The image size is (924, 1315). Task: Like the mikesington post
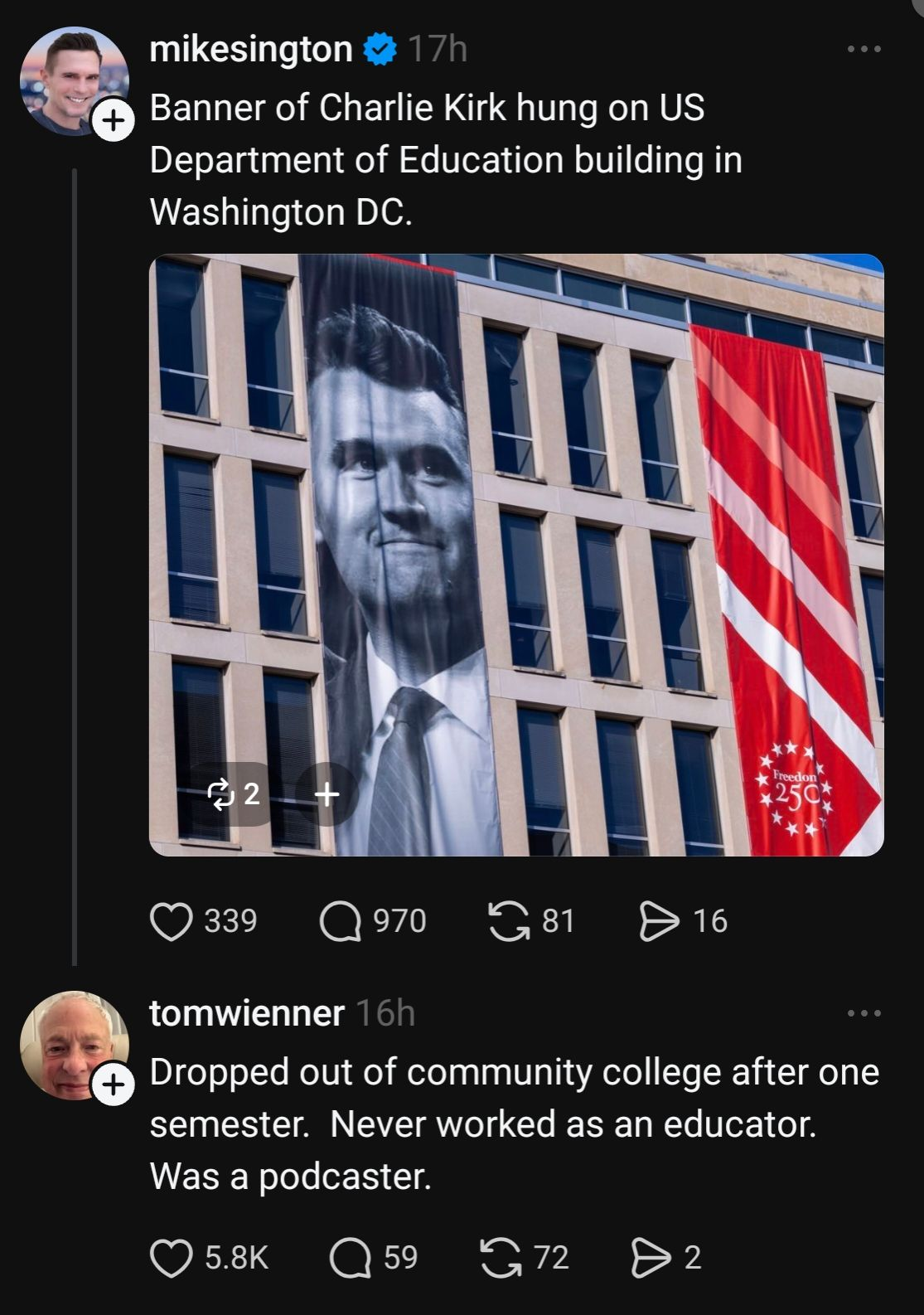pos(171,922)
